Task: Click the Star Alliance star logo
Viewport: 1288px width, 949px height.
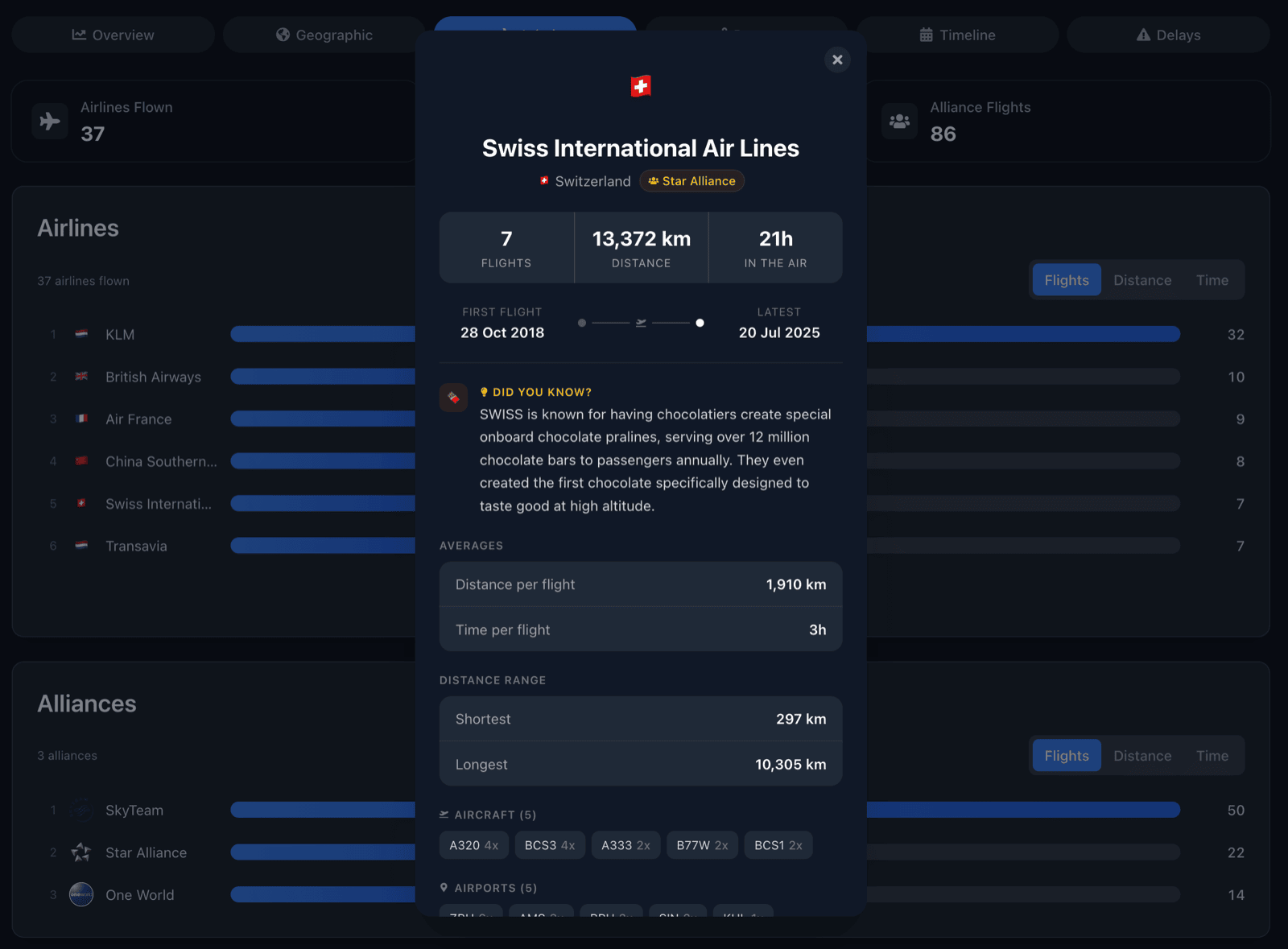Action: [x=81, y=852]
